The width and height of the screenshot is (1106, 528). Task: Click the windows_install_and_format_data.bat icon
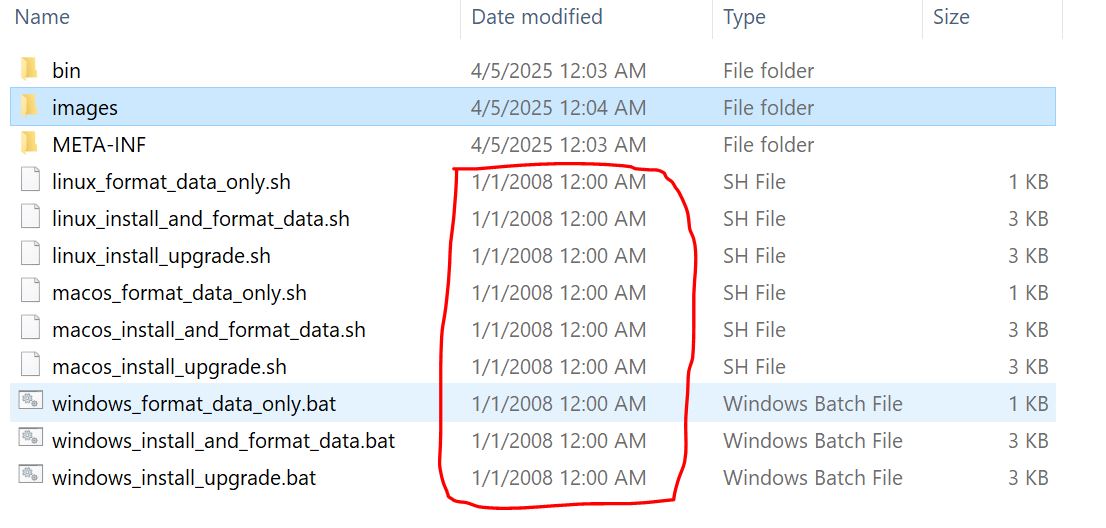tap(31, 440)
